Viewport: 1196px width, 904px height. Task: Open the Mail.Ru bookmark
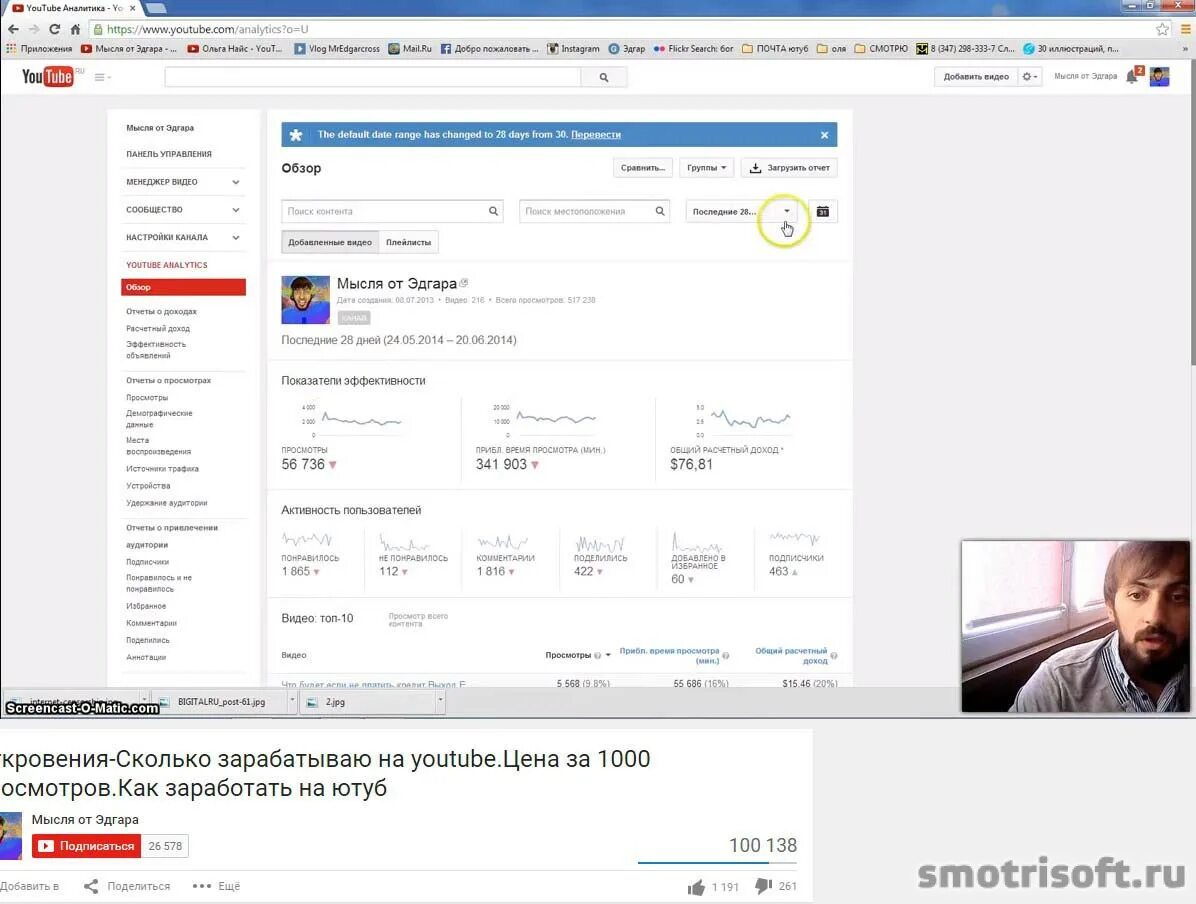[410, 49]
